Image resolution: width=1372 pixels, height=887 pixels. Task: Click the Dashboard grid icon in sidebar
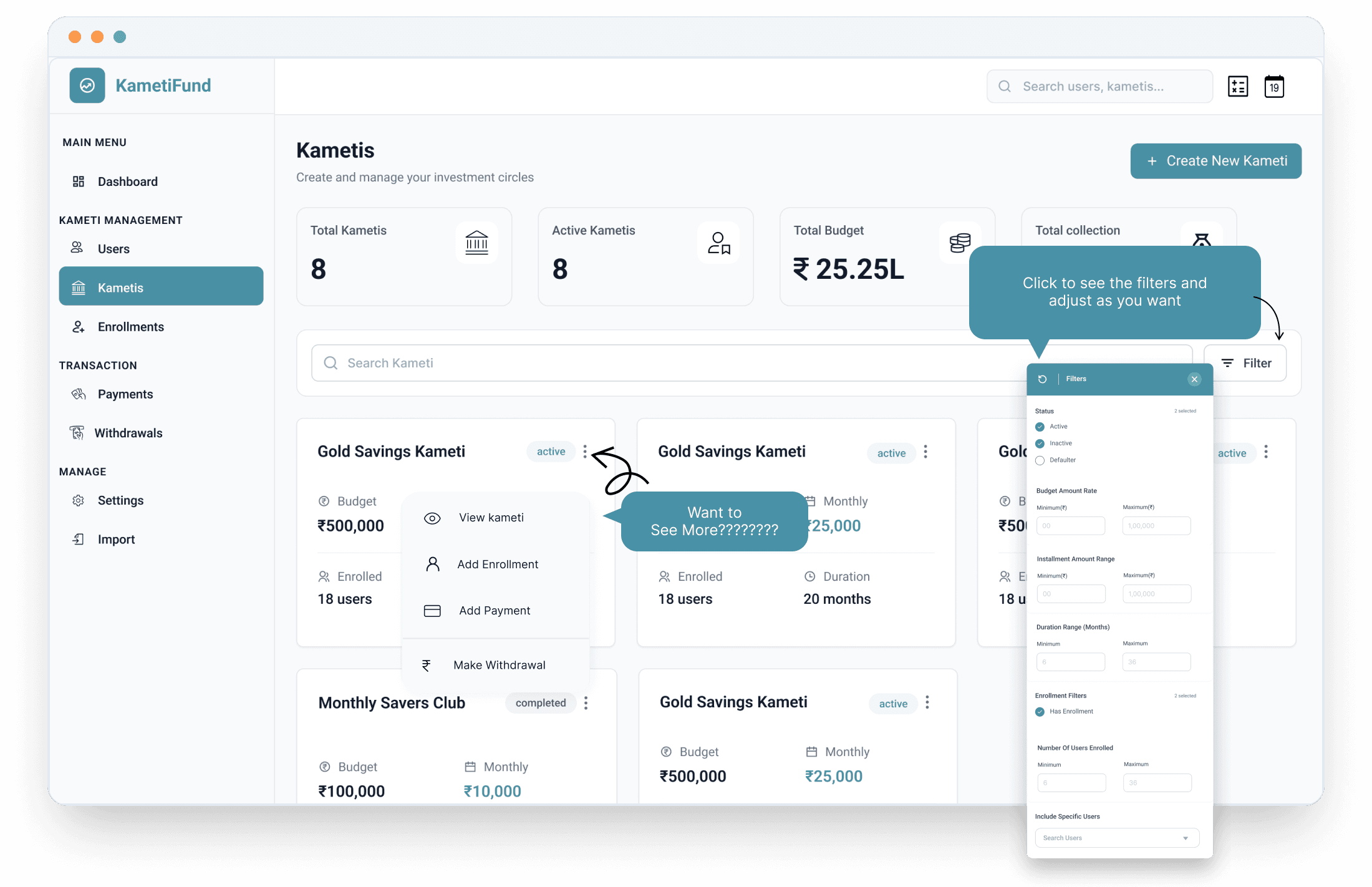coord(78,182)
